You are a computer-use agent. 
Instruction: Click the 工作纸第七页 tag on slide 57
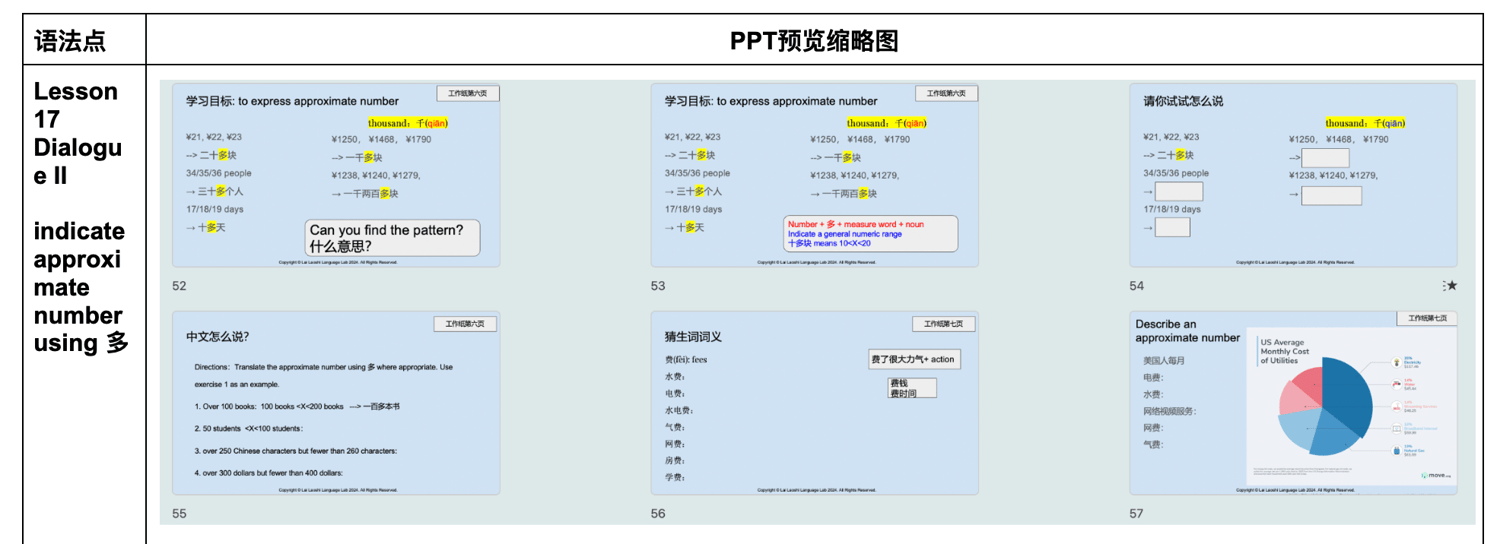[1427, 318]
